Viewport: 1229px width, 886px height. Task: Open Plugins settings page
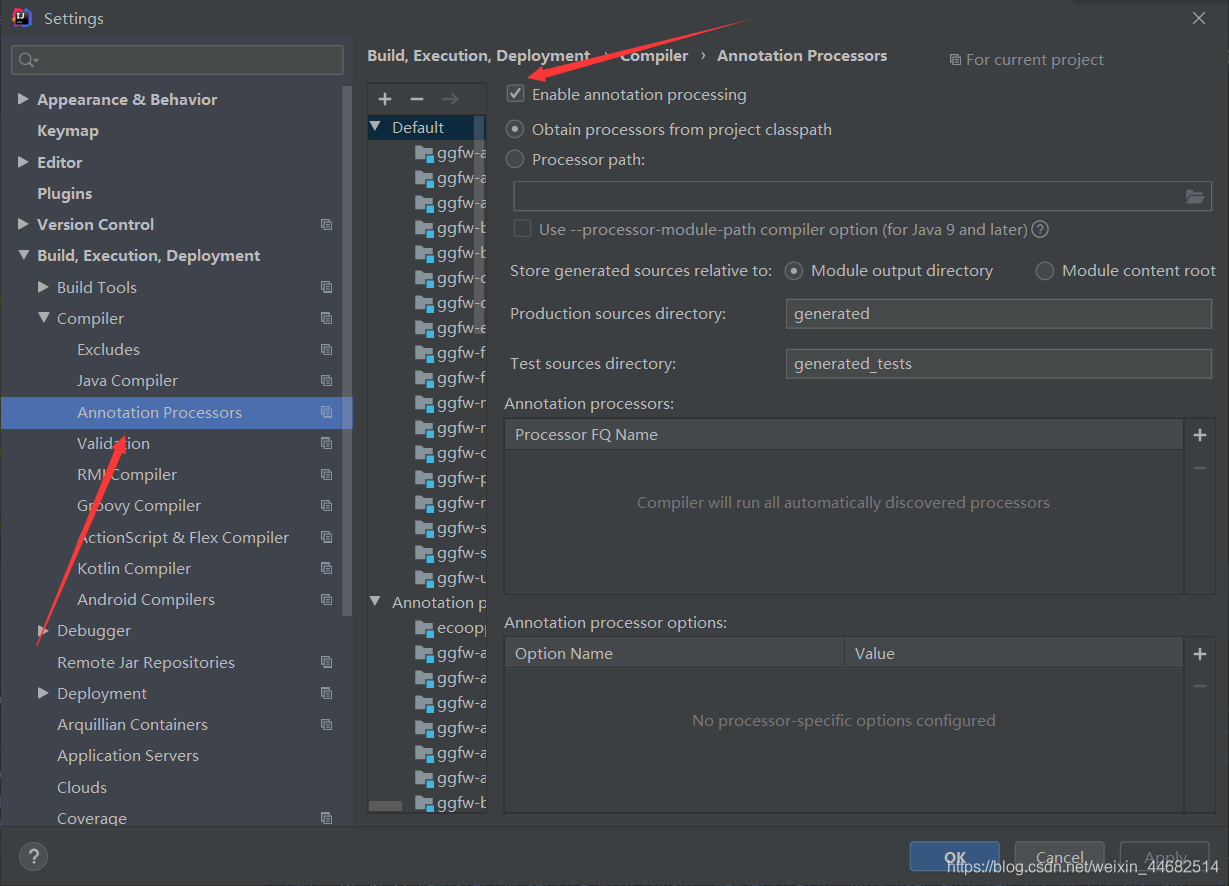tap(65, 193)
